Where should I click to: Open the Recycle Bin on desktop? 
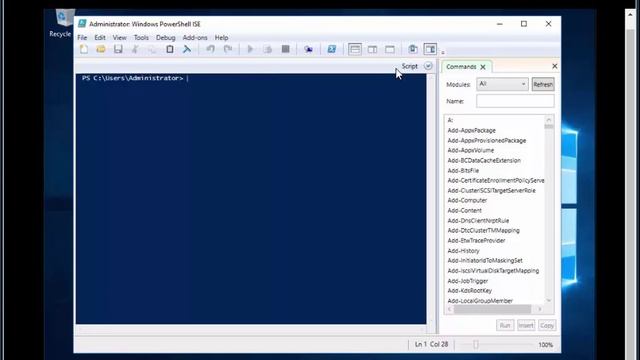[62, 22]
